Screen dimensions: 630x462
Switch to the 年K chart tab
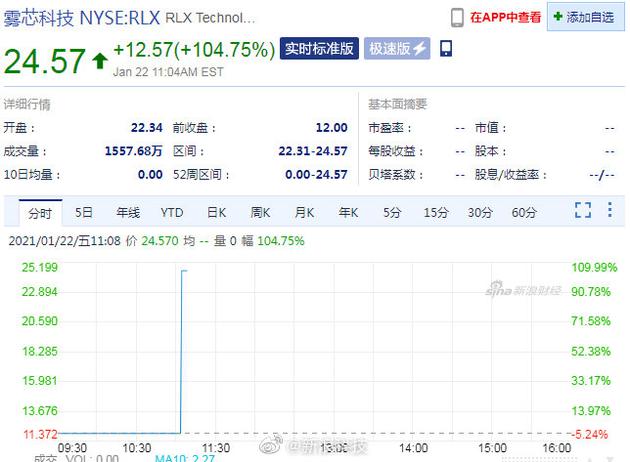(x=348, y=213)
